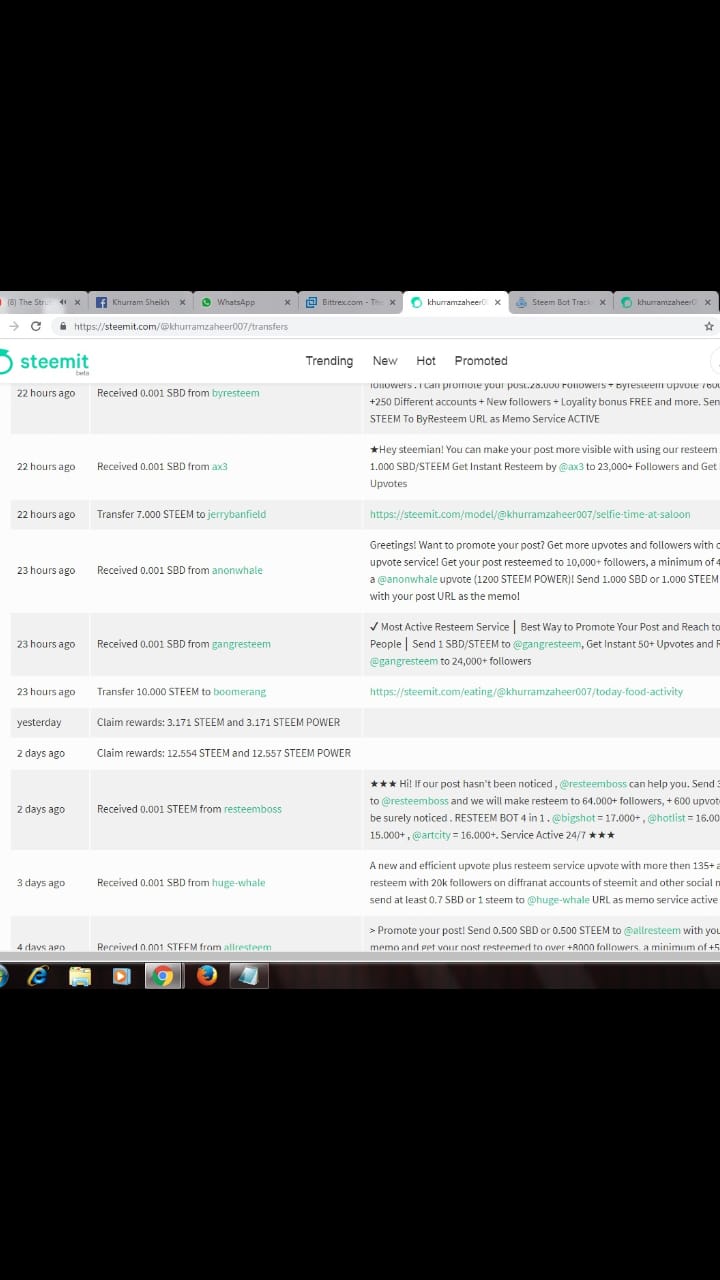
Task: Launch Windows Media Player from taskbar
Action: (121, 975)
